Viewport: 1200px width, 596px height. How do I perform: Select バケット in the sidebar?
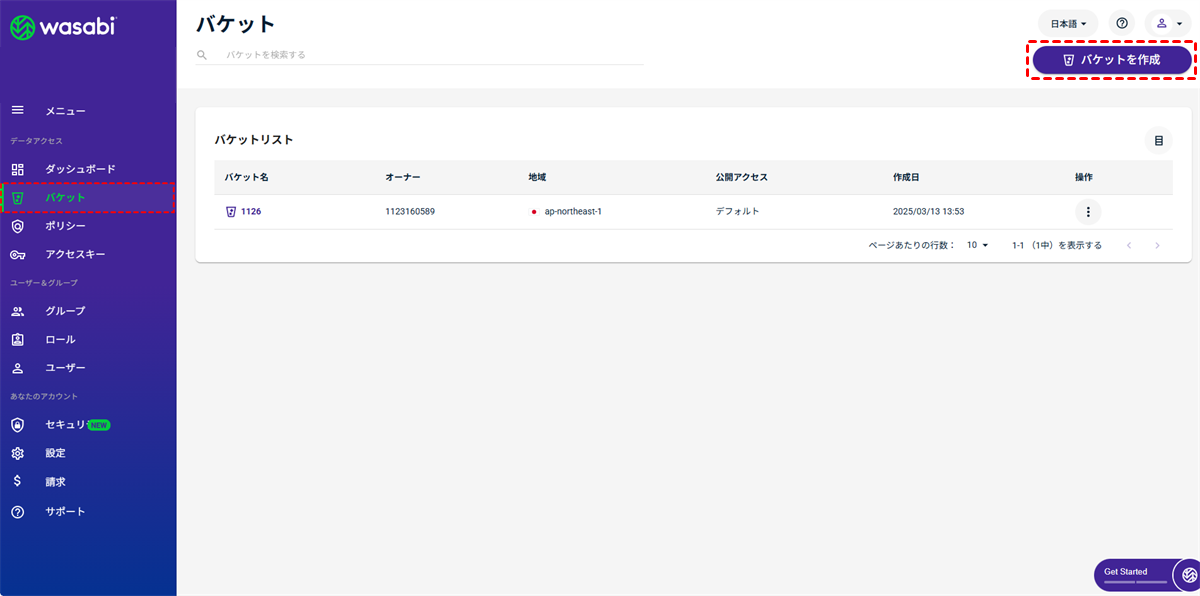coord(88,198)
